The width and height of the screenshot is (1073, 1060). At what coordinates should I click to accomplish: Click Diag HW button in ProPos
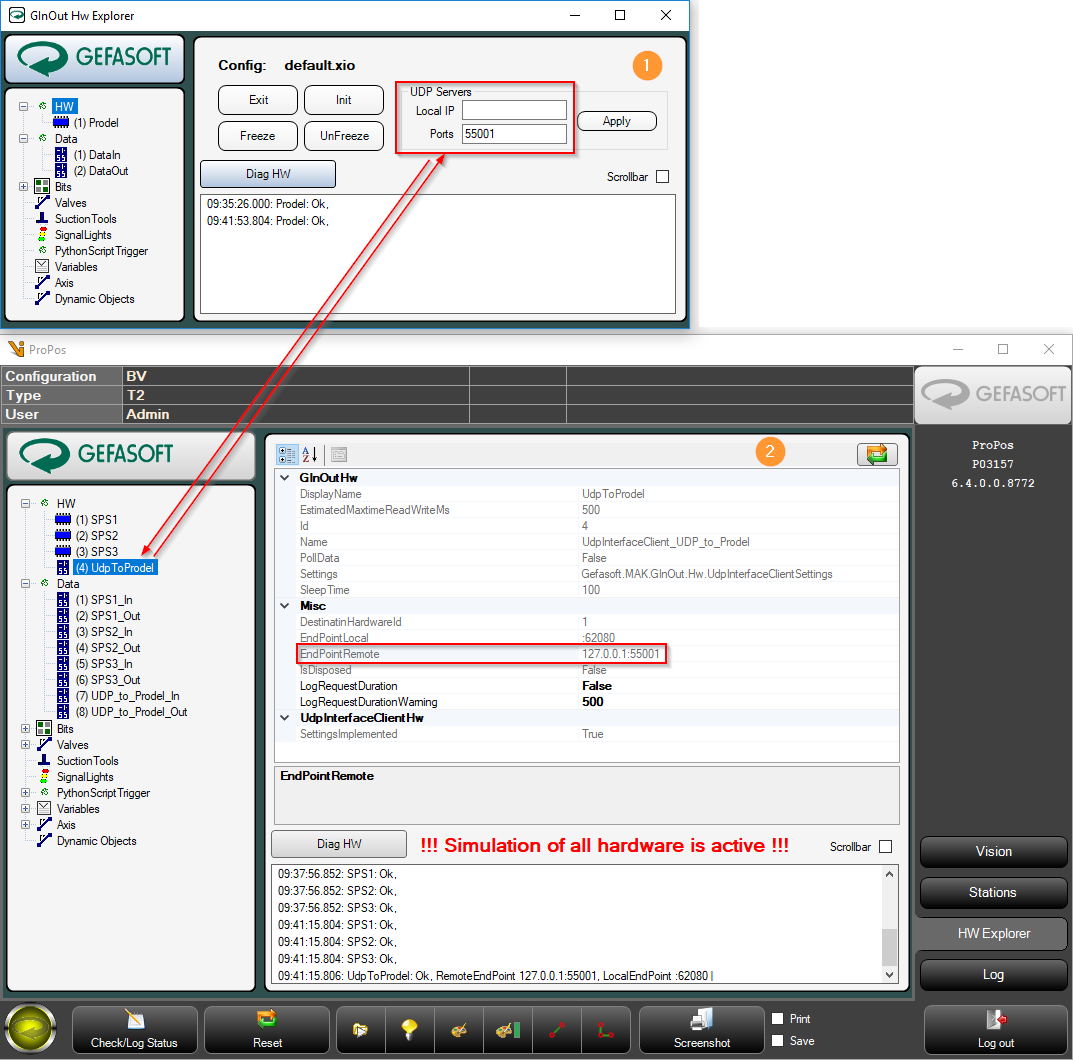[x=339, y=844]
